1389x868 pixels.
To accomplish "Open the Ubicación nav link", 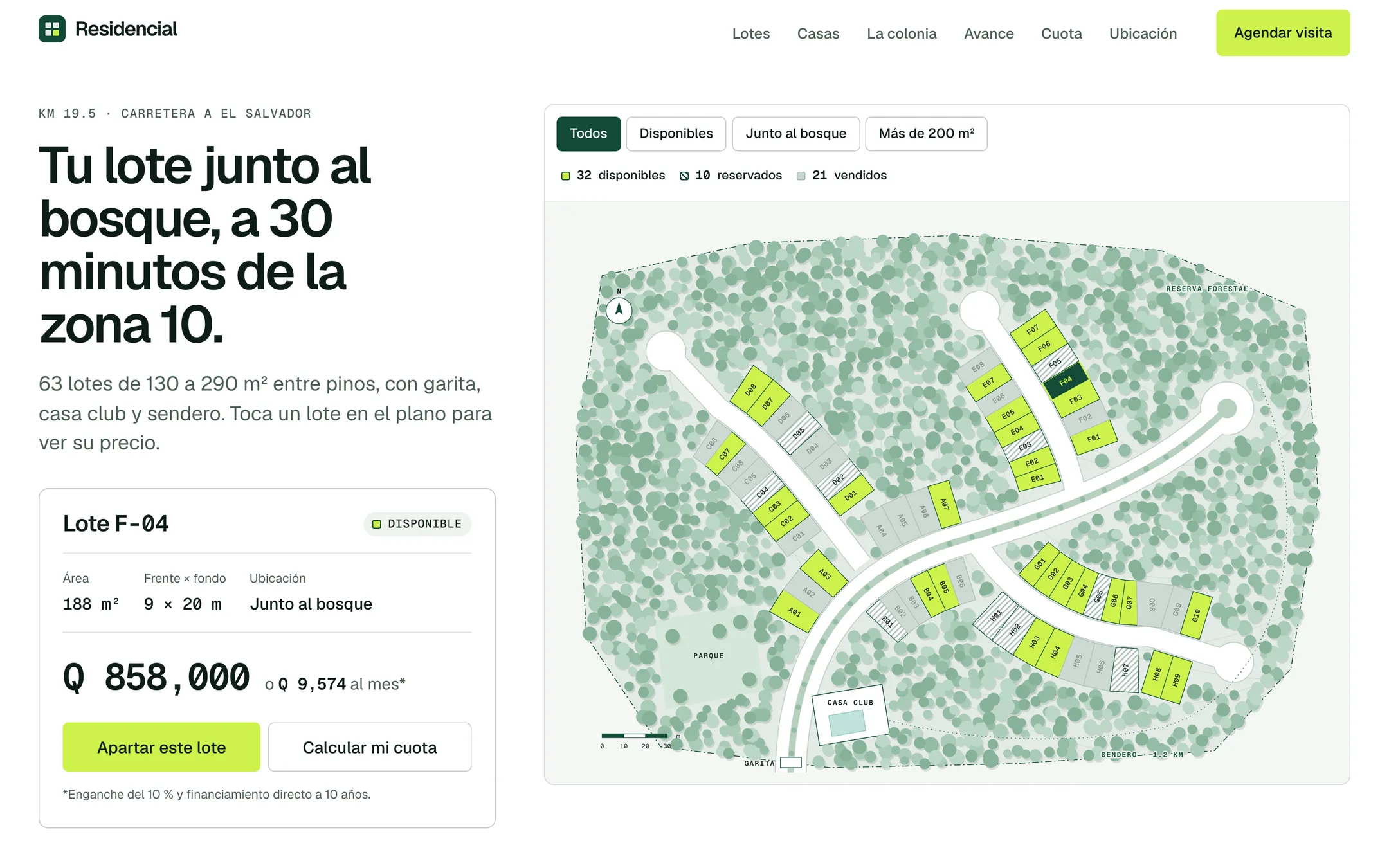I will (1143, 33).
